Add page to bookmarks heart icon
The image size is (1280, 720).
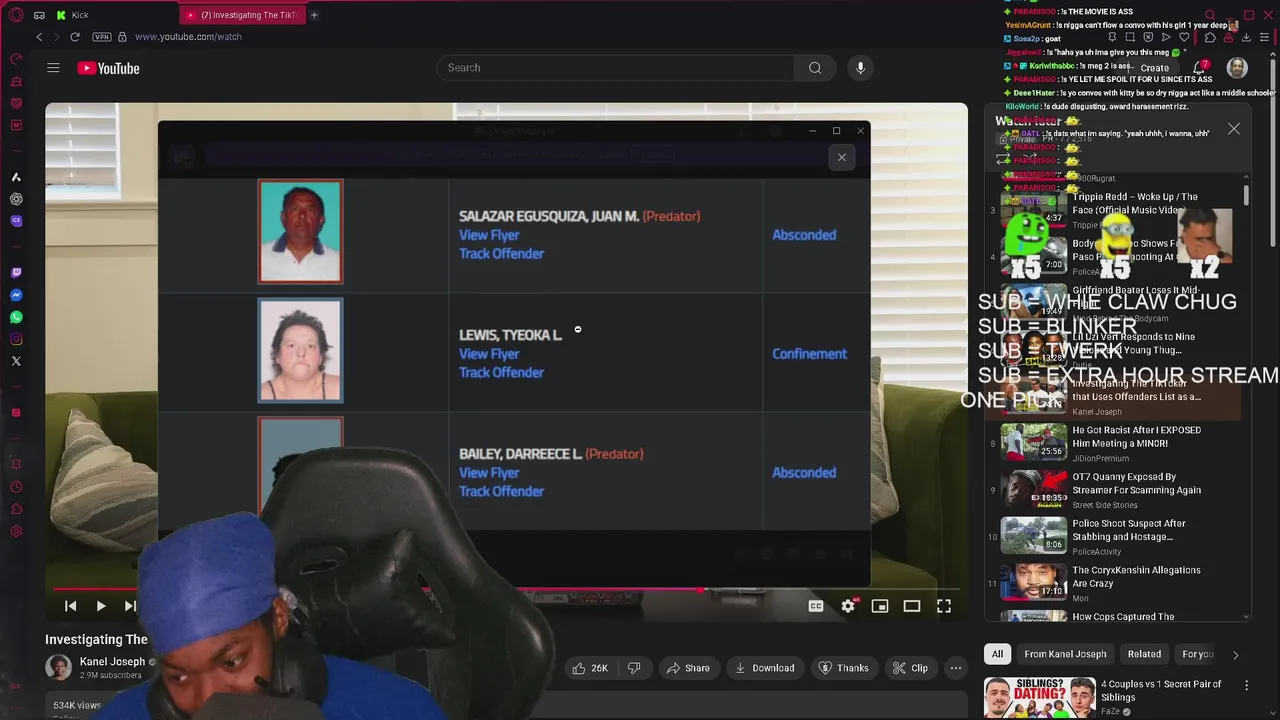click(x=1184, y=37)
